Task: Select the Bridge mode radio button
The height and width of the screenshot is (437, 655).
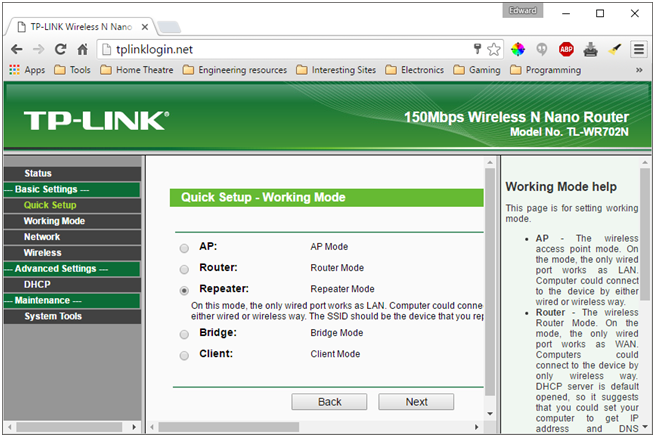Action: pos(184,334)
